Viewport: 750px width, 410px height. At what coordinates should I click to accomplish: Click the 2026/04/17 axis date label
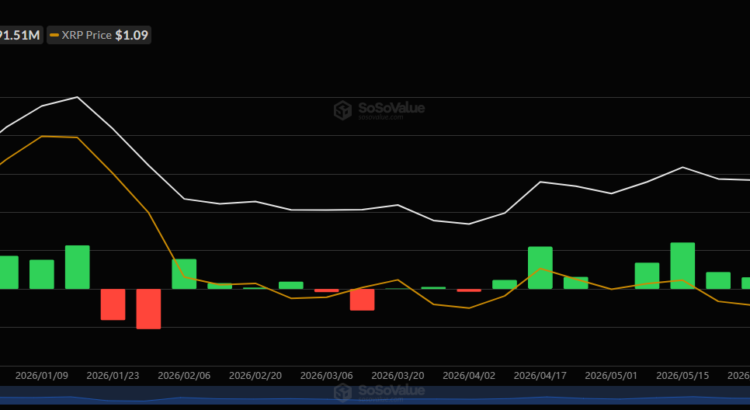click(540, 376)
